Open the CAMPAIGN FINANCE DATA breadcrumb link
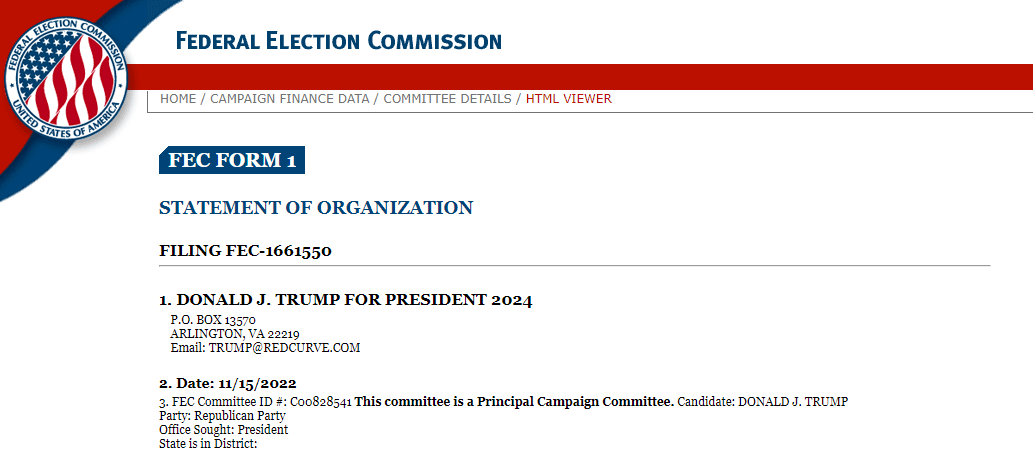 pos(289,99)
